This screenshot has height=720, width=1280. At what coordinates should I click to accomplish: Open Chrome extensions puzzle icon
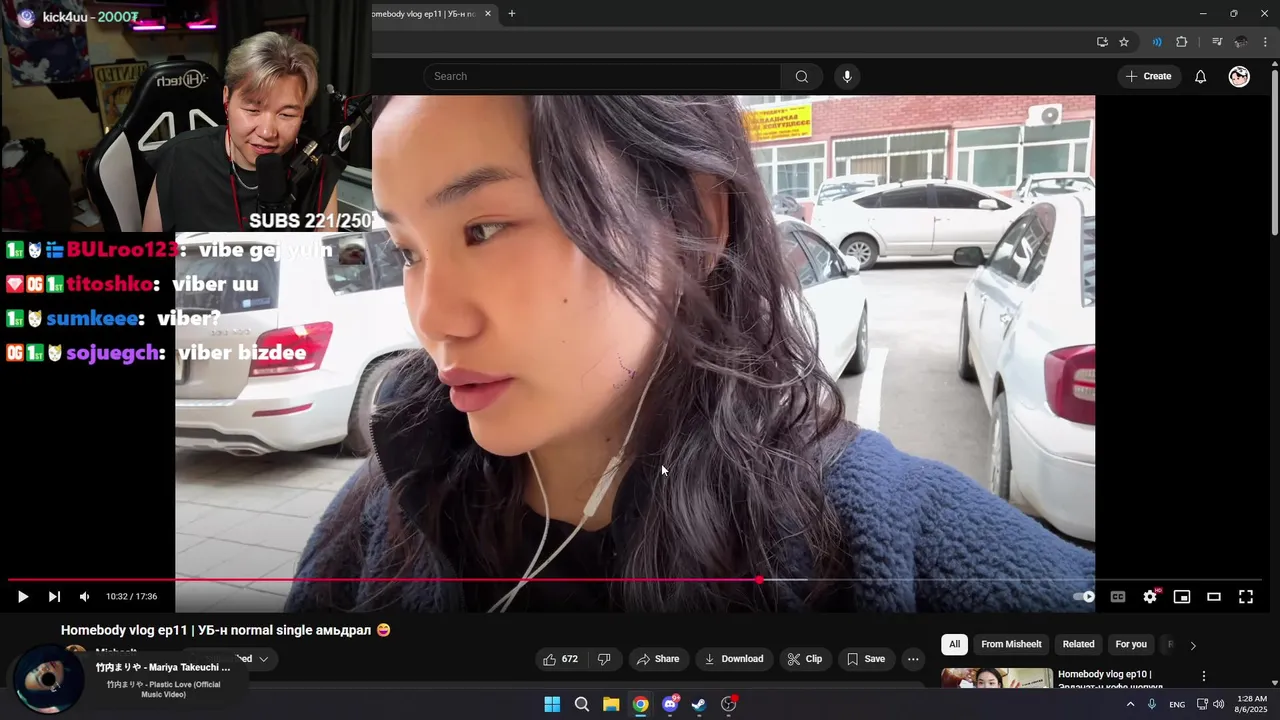[x=1182, y=42]
